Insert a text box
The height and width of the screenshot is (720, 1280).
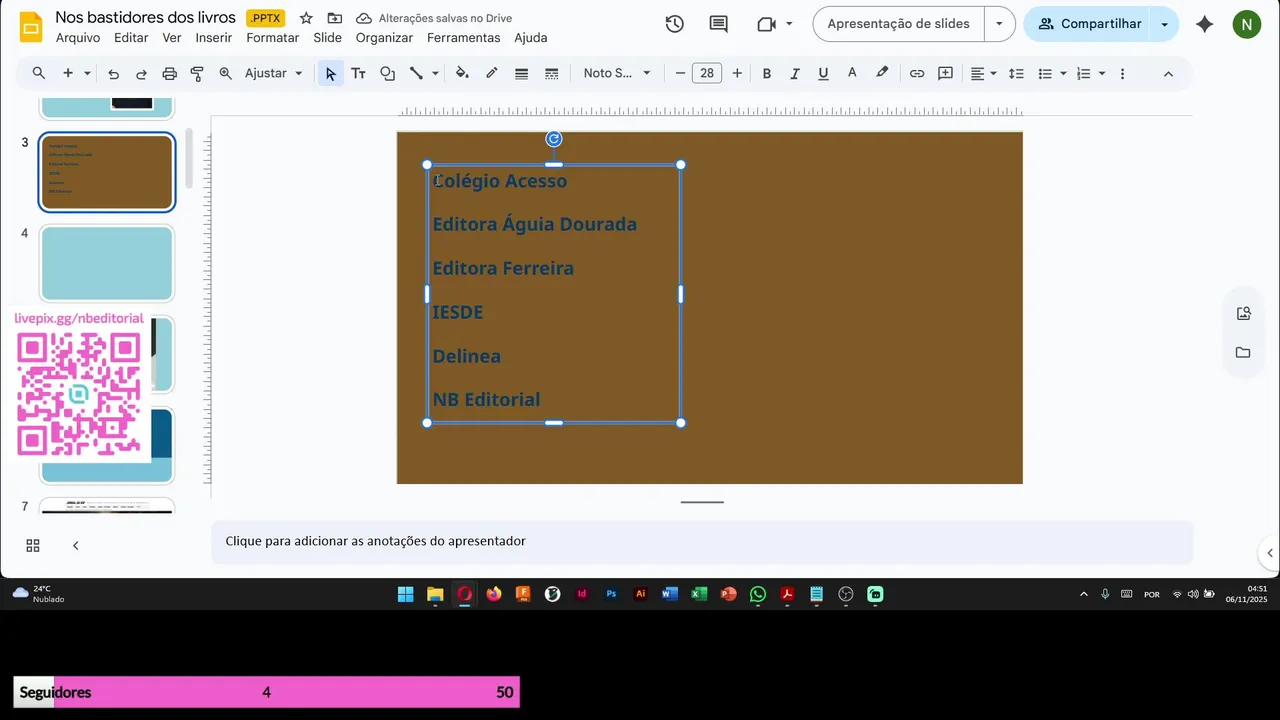(358, 73)
